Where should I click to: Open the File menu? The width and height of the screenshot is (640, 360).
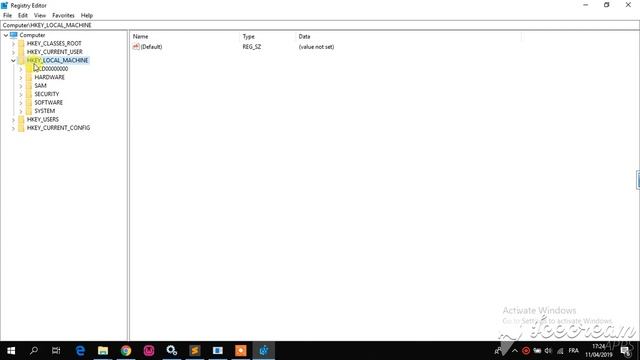pos(7,16)
